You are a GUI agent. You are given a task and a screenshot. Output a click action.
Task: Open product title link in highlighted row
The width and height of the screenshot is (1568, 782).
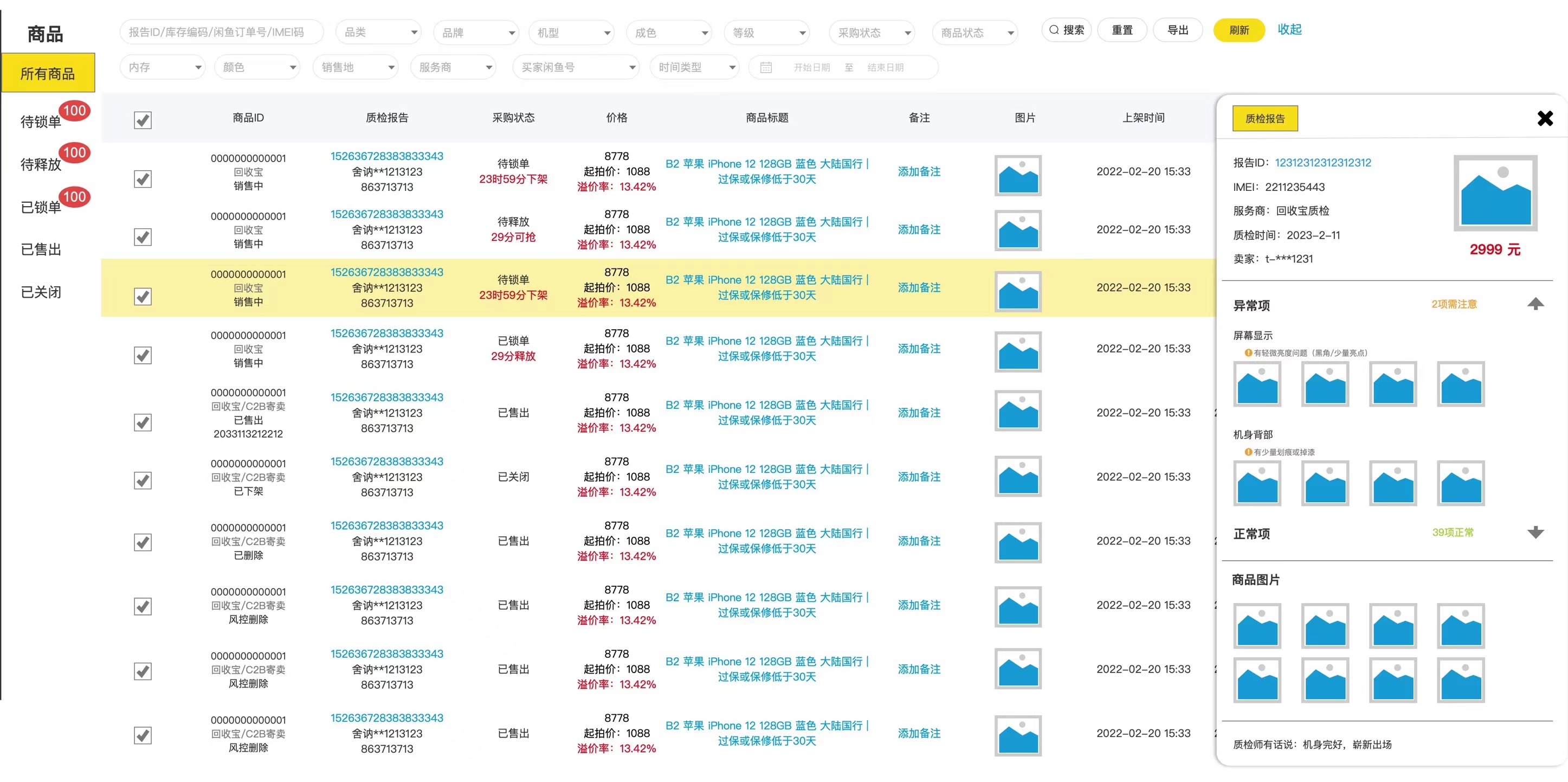[x=766, y=287]
